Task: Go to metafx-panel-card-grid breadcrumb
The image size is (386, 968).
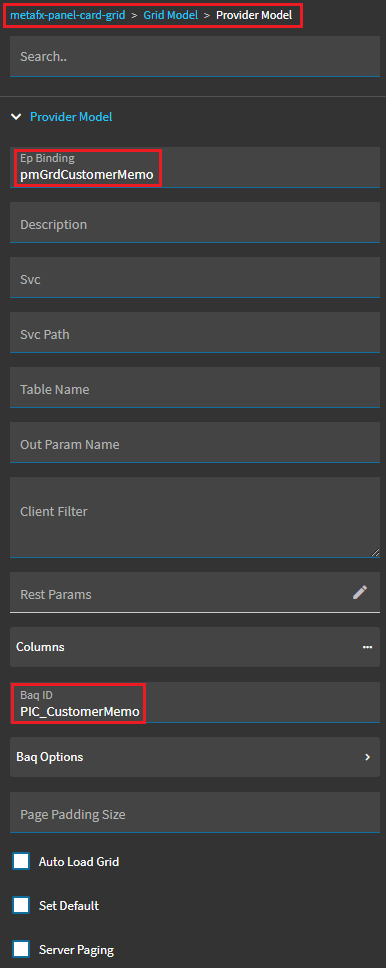Action: click(x=68, y=15)
